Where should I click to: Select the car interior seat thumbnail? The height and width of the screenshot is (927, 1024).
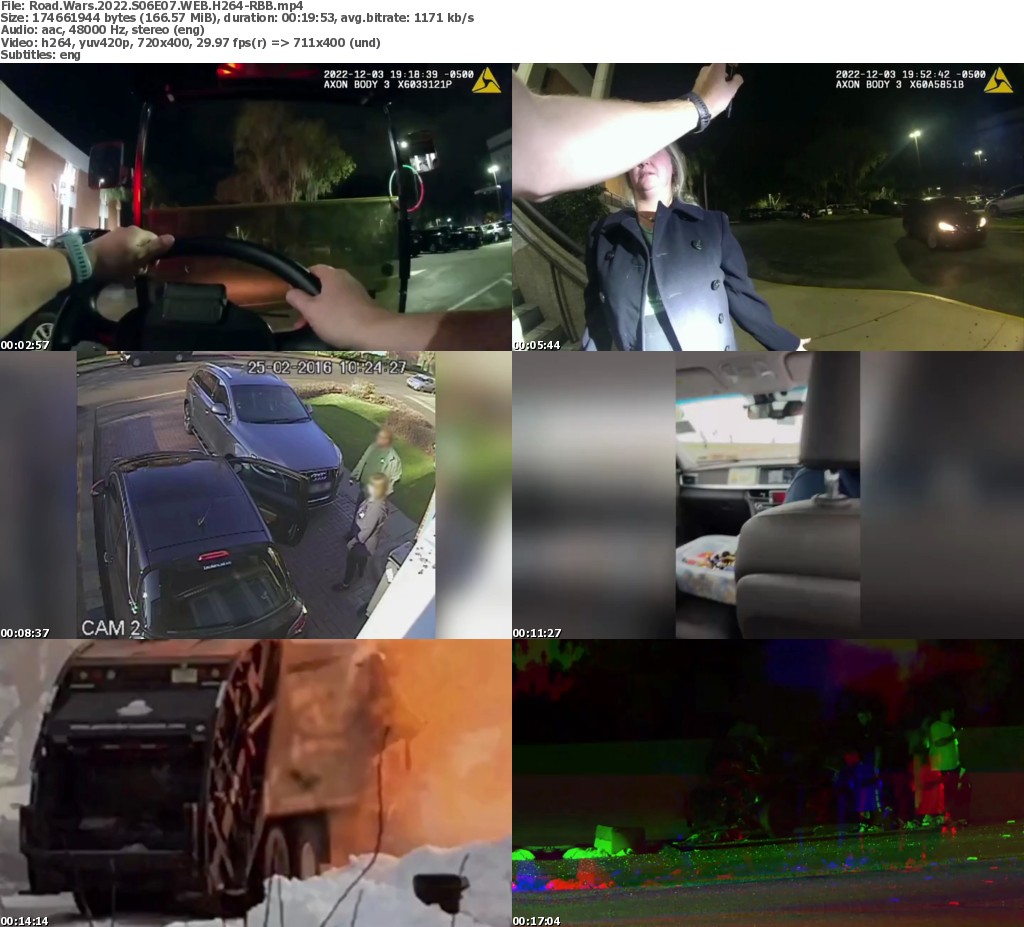[x=768, y=495]
